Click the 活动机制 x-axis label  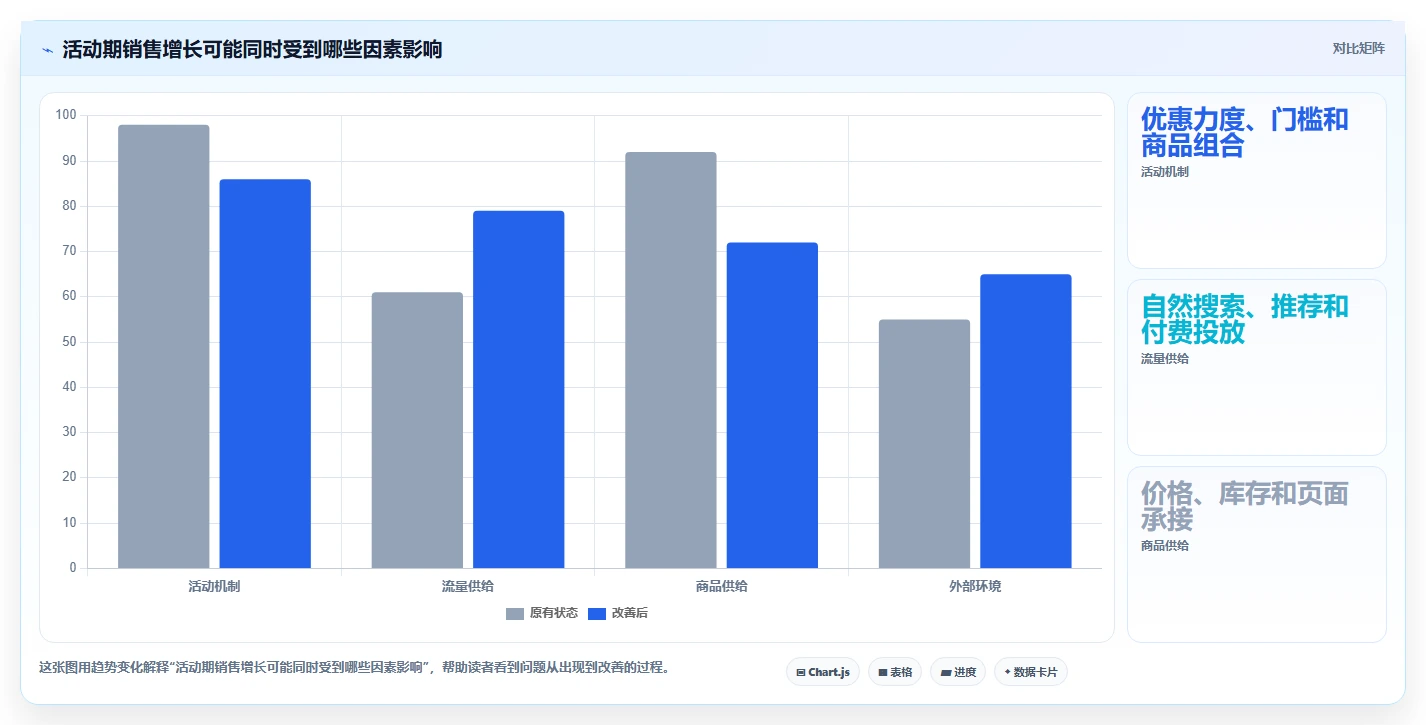(214, 586)
